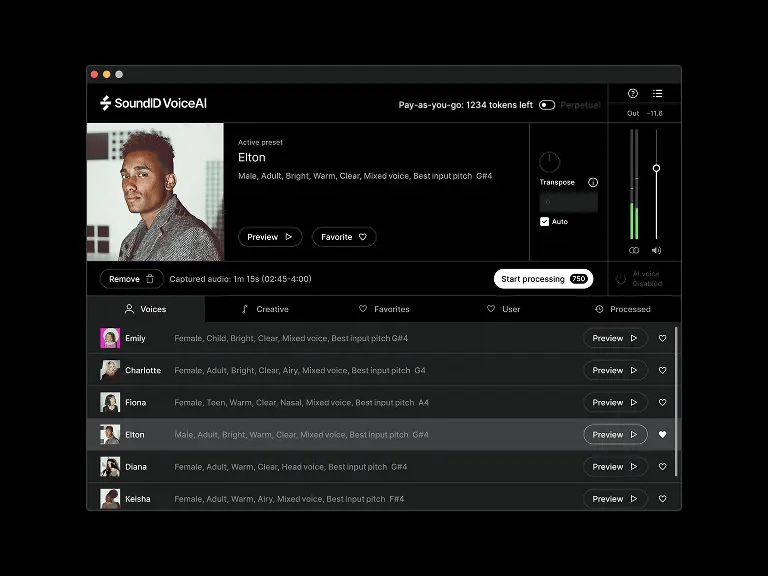
Task: Click the stereo link icon under meters
Action: [634, 250]
